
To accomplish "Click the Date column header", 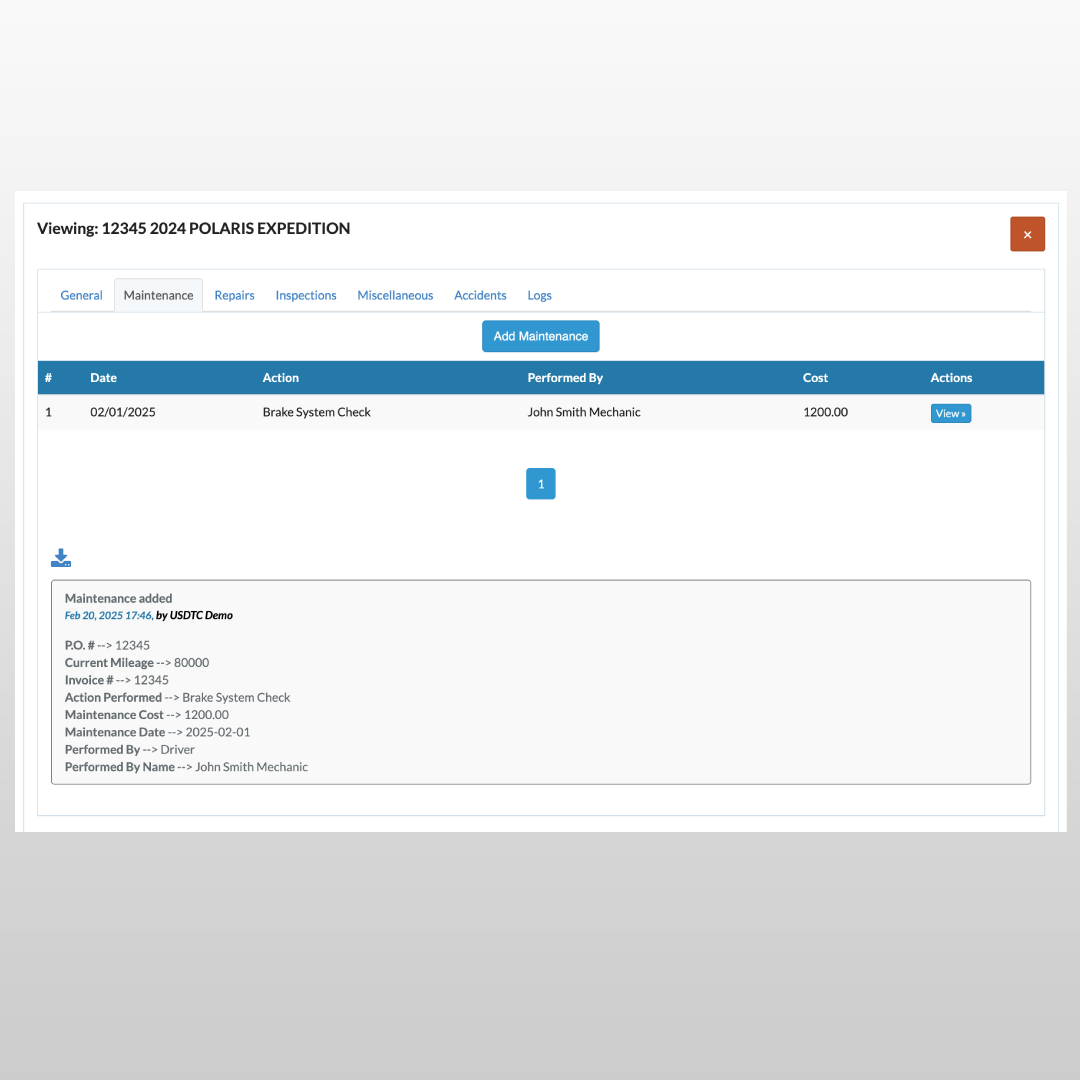I will click(x=103, y=378).
